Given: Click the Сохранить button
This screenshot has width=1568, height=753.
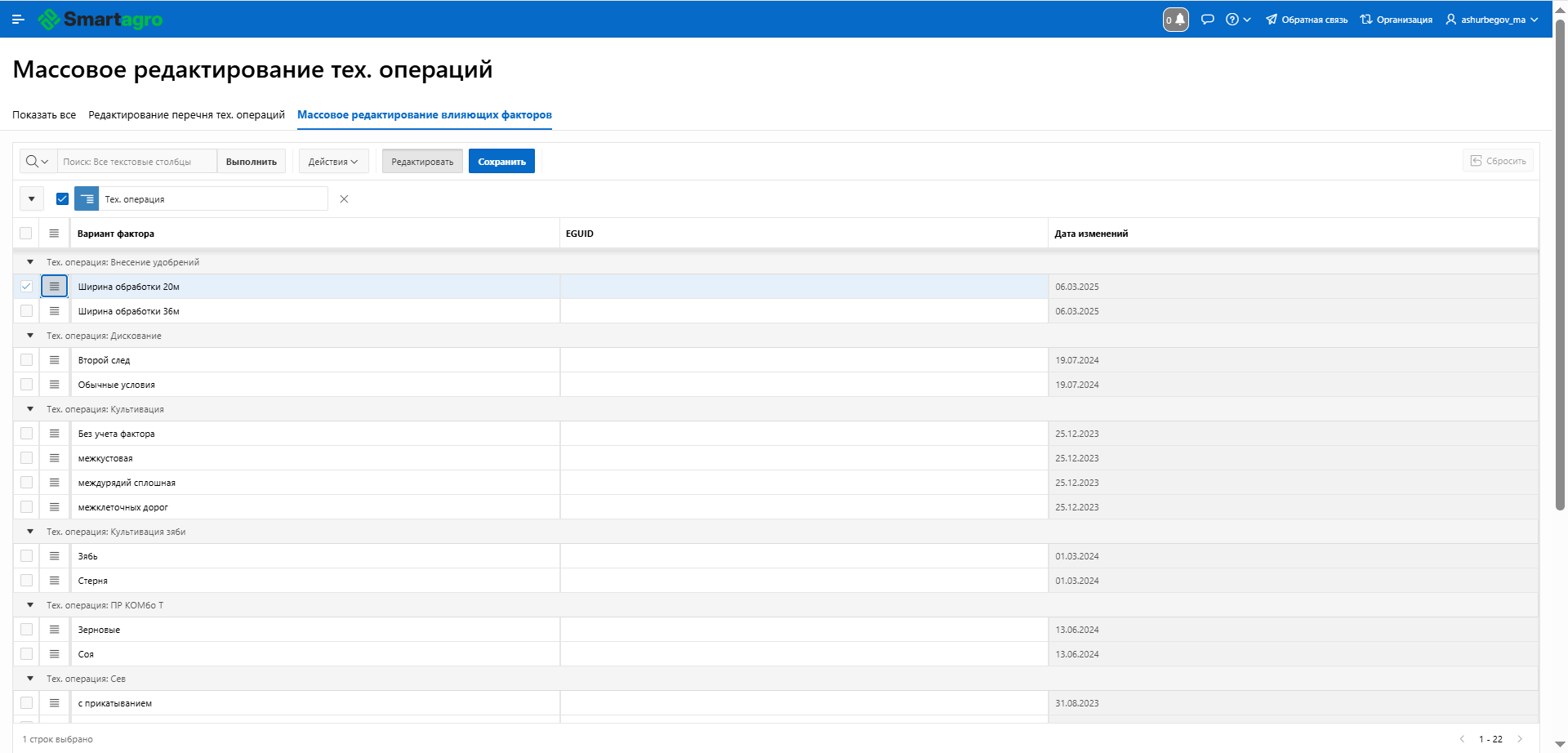Looking at the screenshot, I should [501, 162].
